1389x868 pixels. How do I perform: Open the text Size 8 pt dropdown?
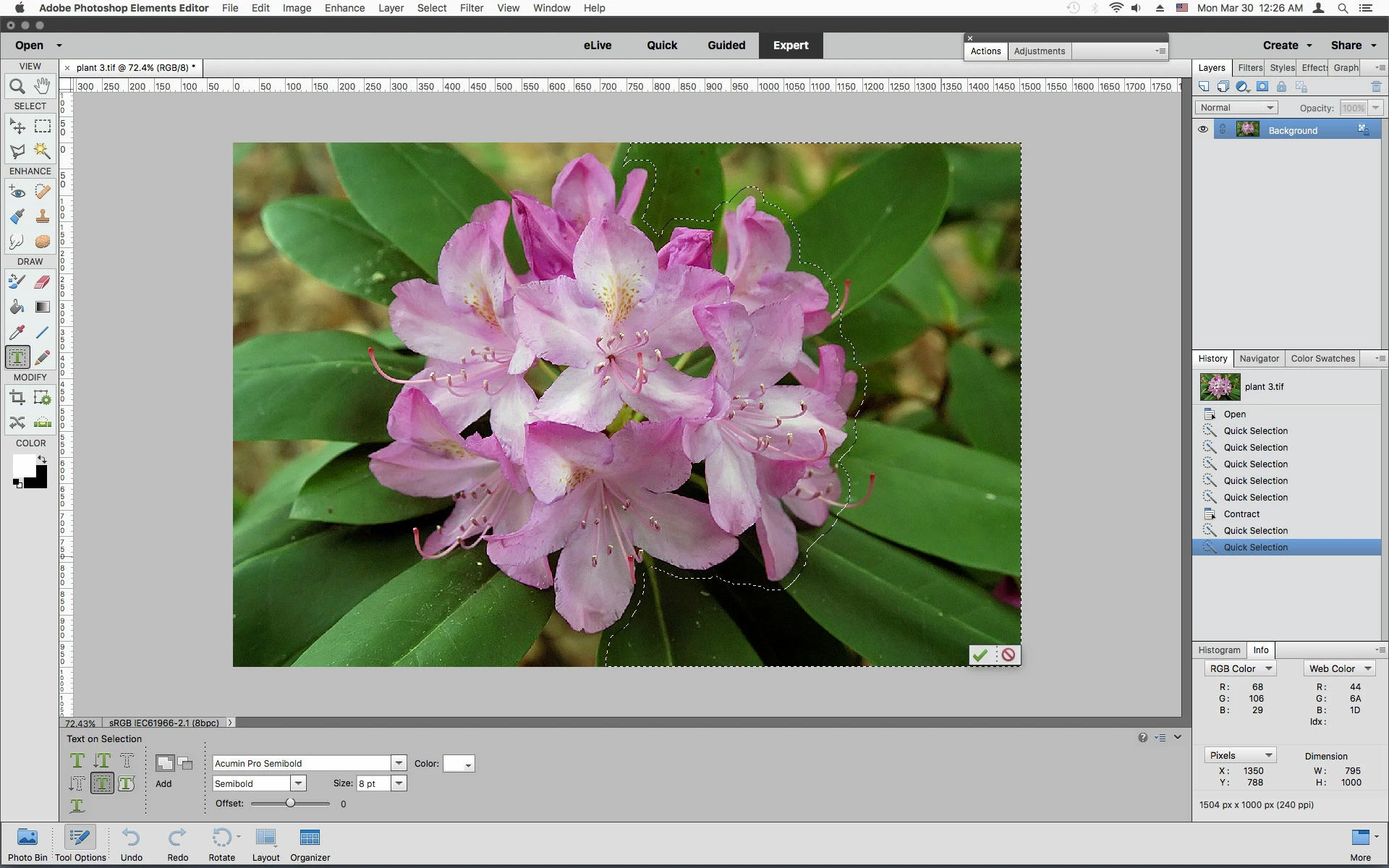pyautogui.click(x=399, y=783)
